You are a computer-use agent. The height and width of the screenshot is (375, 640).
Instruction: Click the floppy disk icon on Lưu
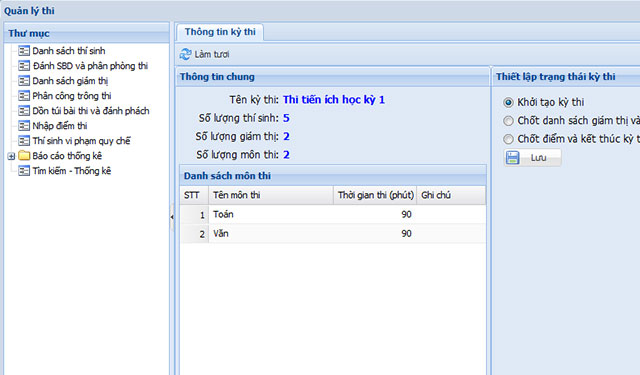tap(513, 158)
